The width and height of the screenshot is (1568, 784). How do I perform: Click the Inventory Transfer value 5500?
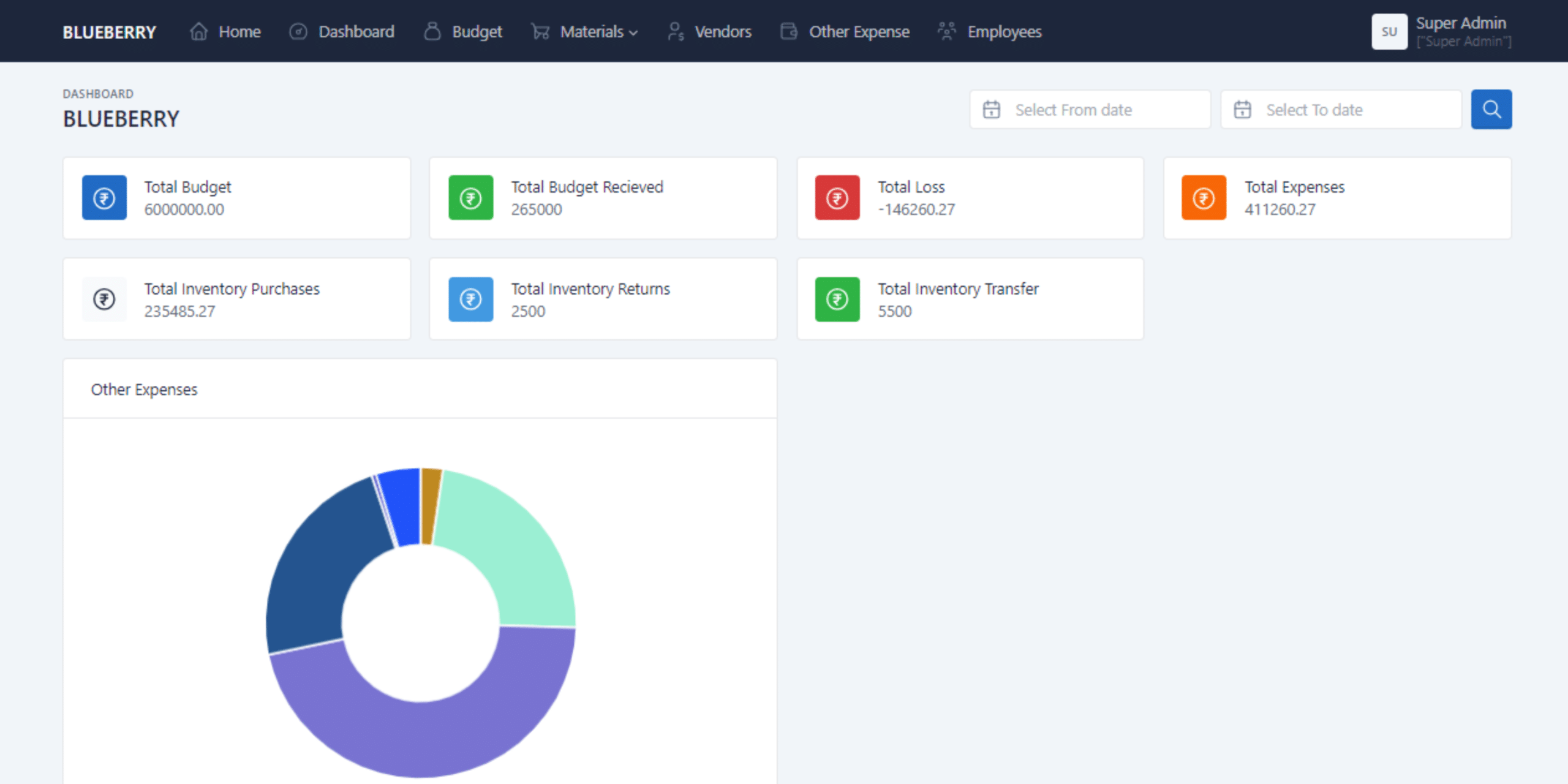pyautogui.click(x=895, y=311)
